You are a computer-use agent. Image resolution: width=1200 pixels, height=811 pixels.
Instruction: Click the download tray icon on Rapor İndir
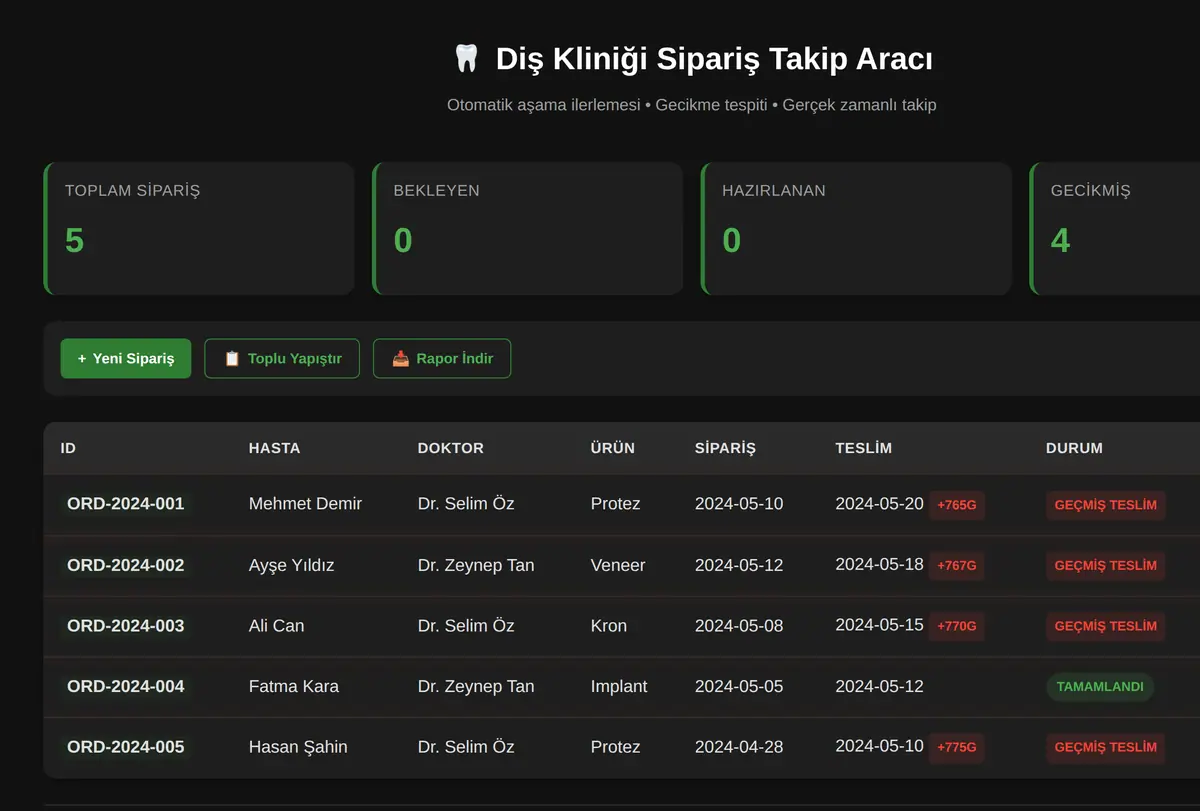pos(401,358)
